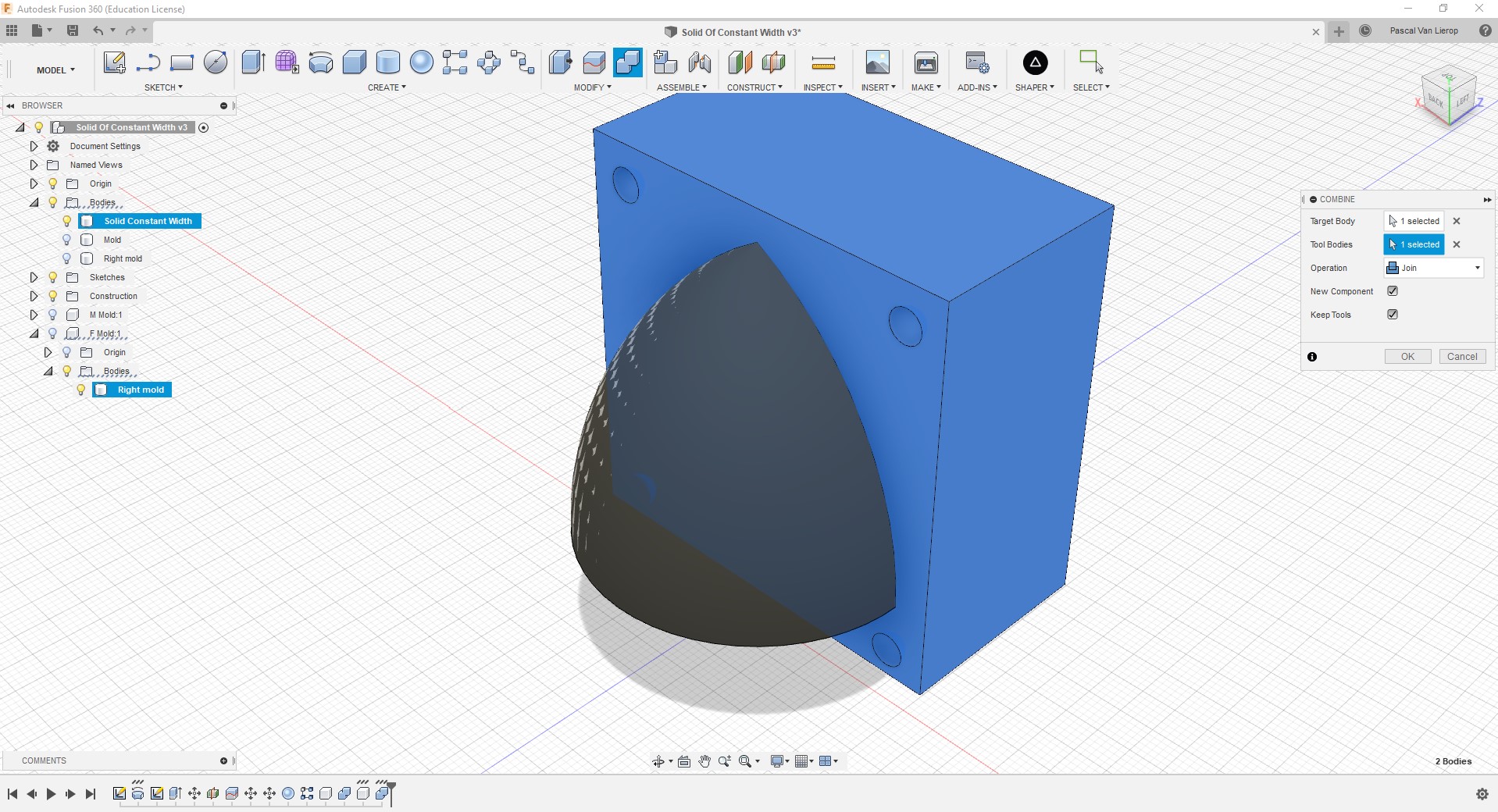Select the Measure inspect tool
The width and height of the screenshot is (1498, 812).
(x=823, y=62)
